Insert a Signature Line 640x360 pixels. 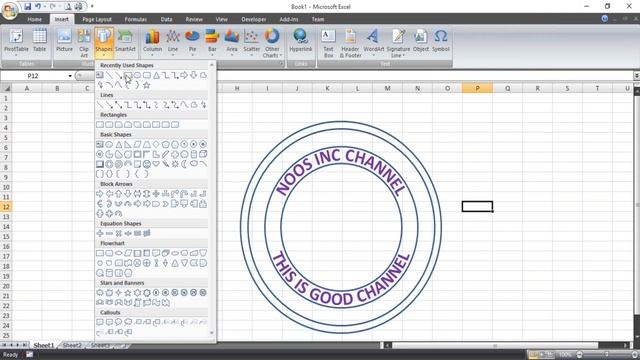coord(398,43)
